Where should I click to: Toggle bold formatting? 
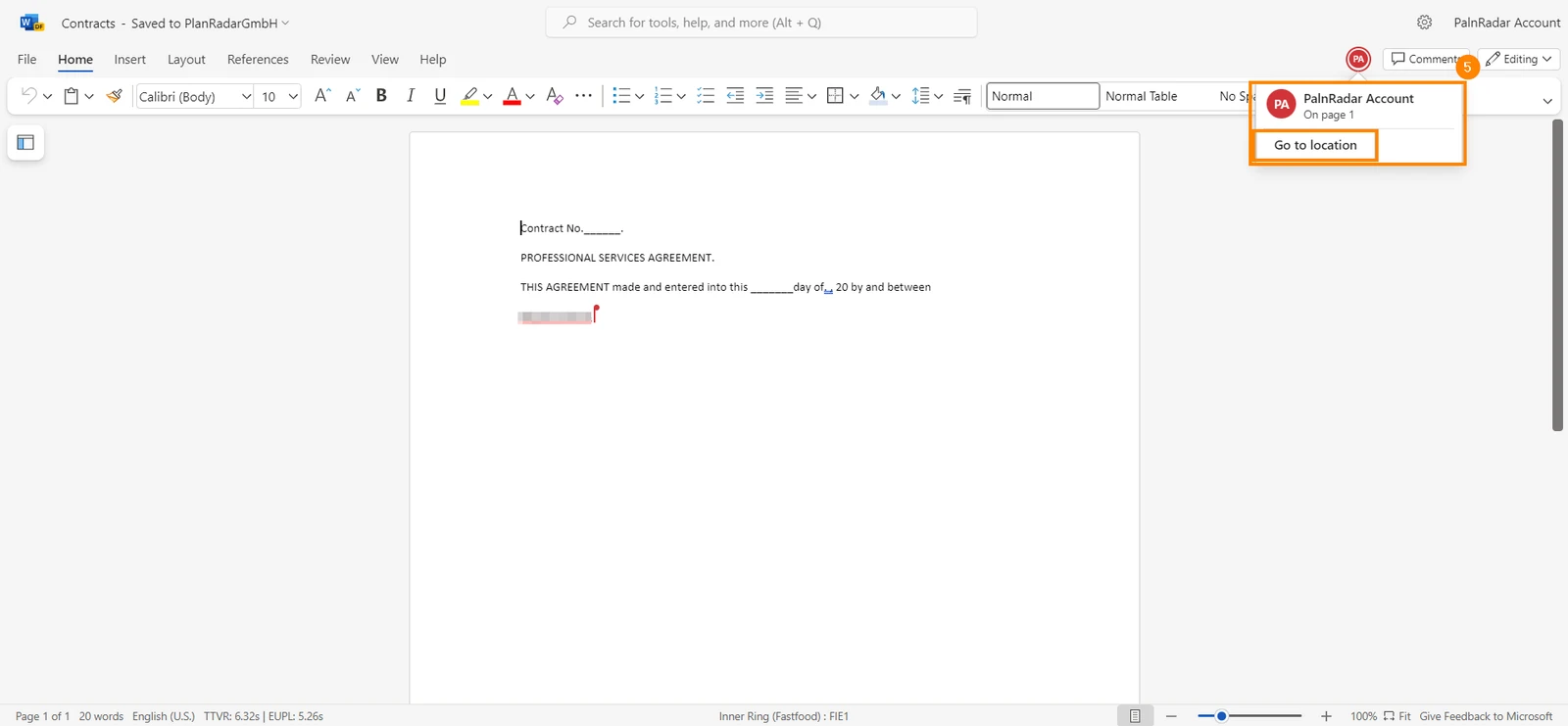click(x=381, y=96)
